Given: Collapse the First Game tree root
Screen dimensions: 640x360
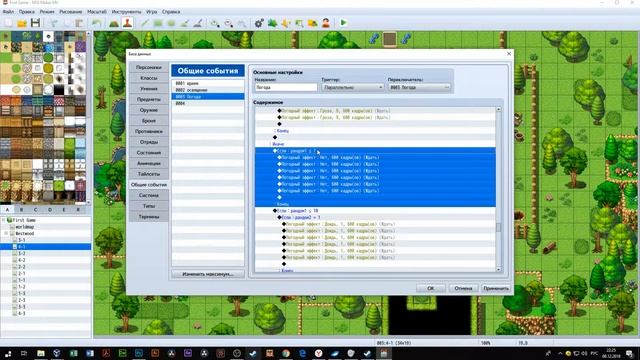Looking at the screenshot, I should 4,220.
